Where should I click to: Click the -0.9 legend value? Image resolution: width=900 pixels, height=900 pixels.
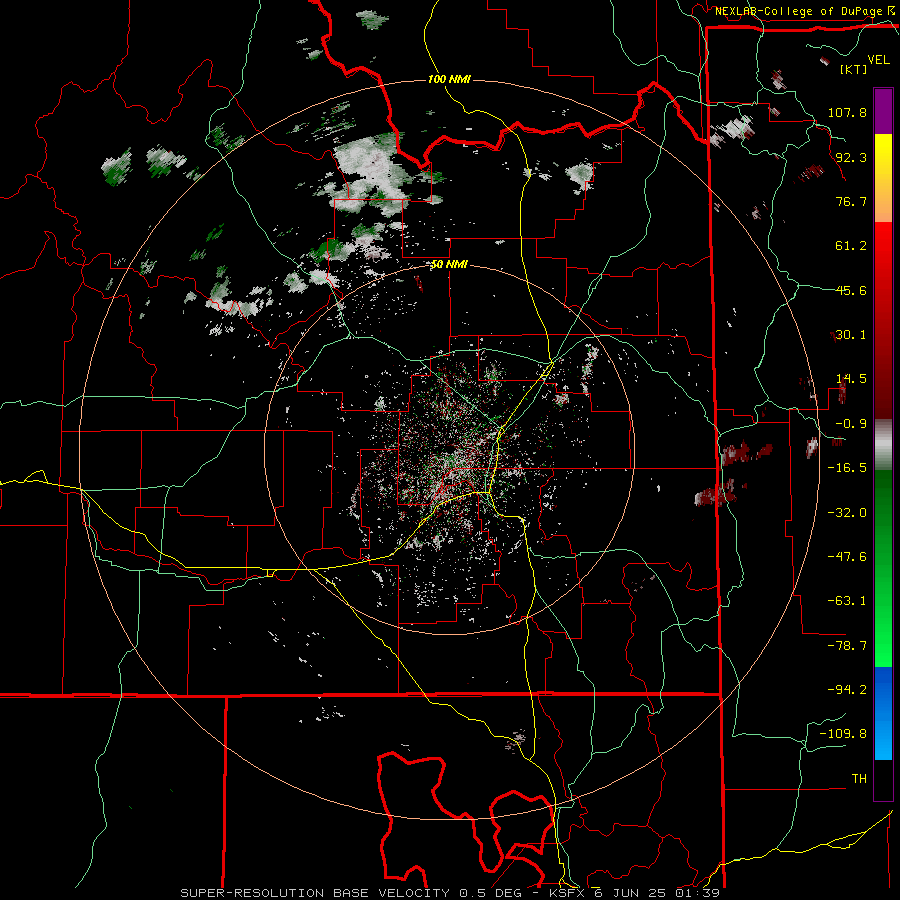(851, 424)
